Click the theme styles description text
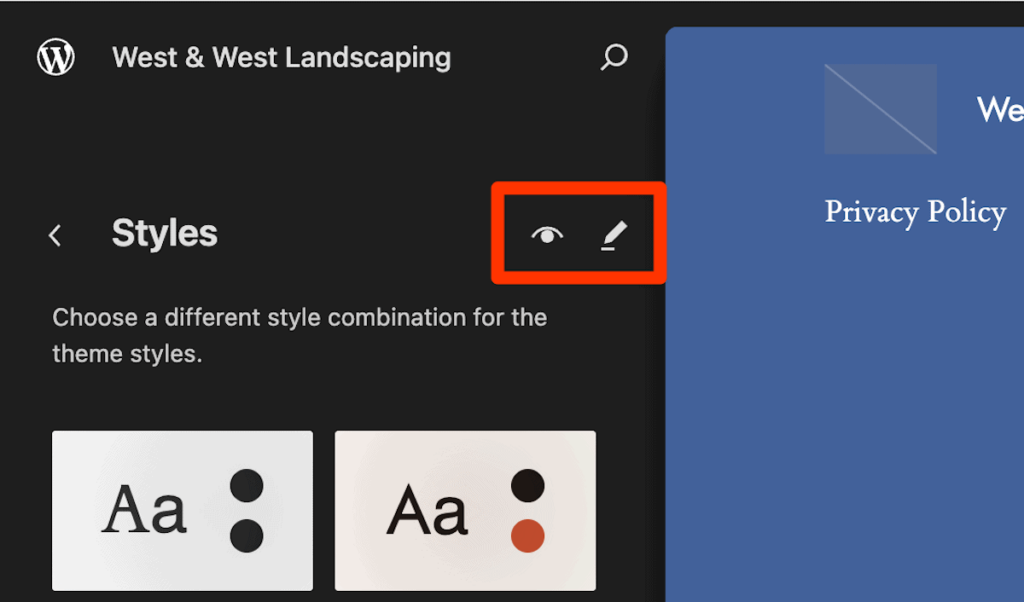The width and height of the screenshot is (1024, 602). pyautogui.click(x=298, y=337)
